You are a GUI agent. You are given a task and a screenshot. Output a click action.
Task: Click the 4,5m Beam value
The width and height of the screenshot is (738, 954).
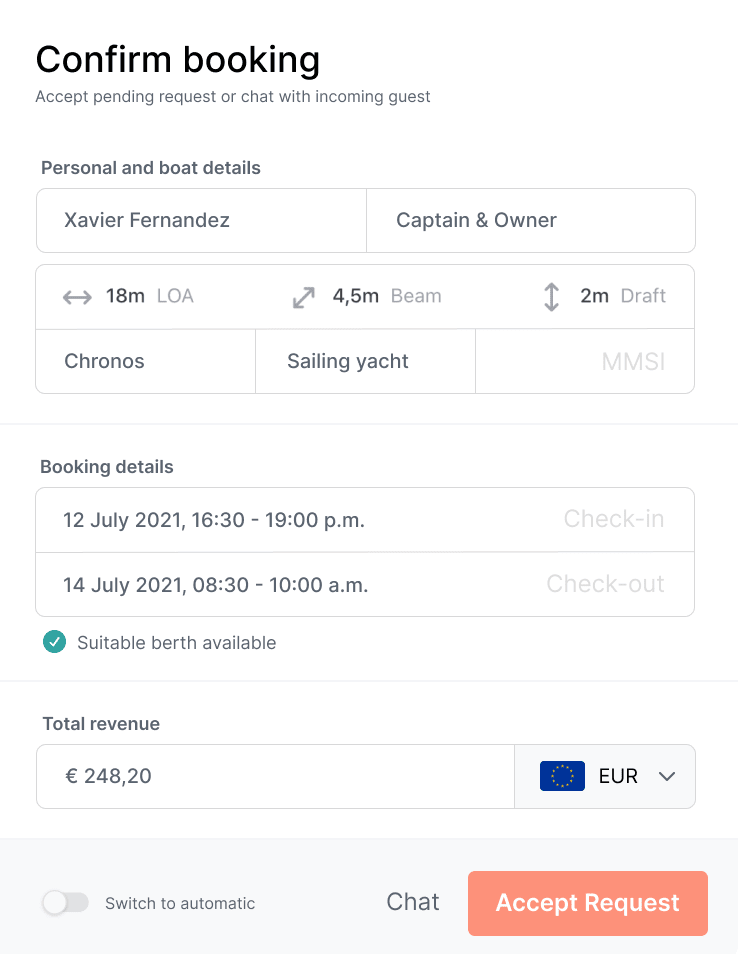pyautogui.click(x=356, y=296)
